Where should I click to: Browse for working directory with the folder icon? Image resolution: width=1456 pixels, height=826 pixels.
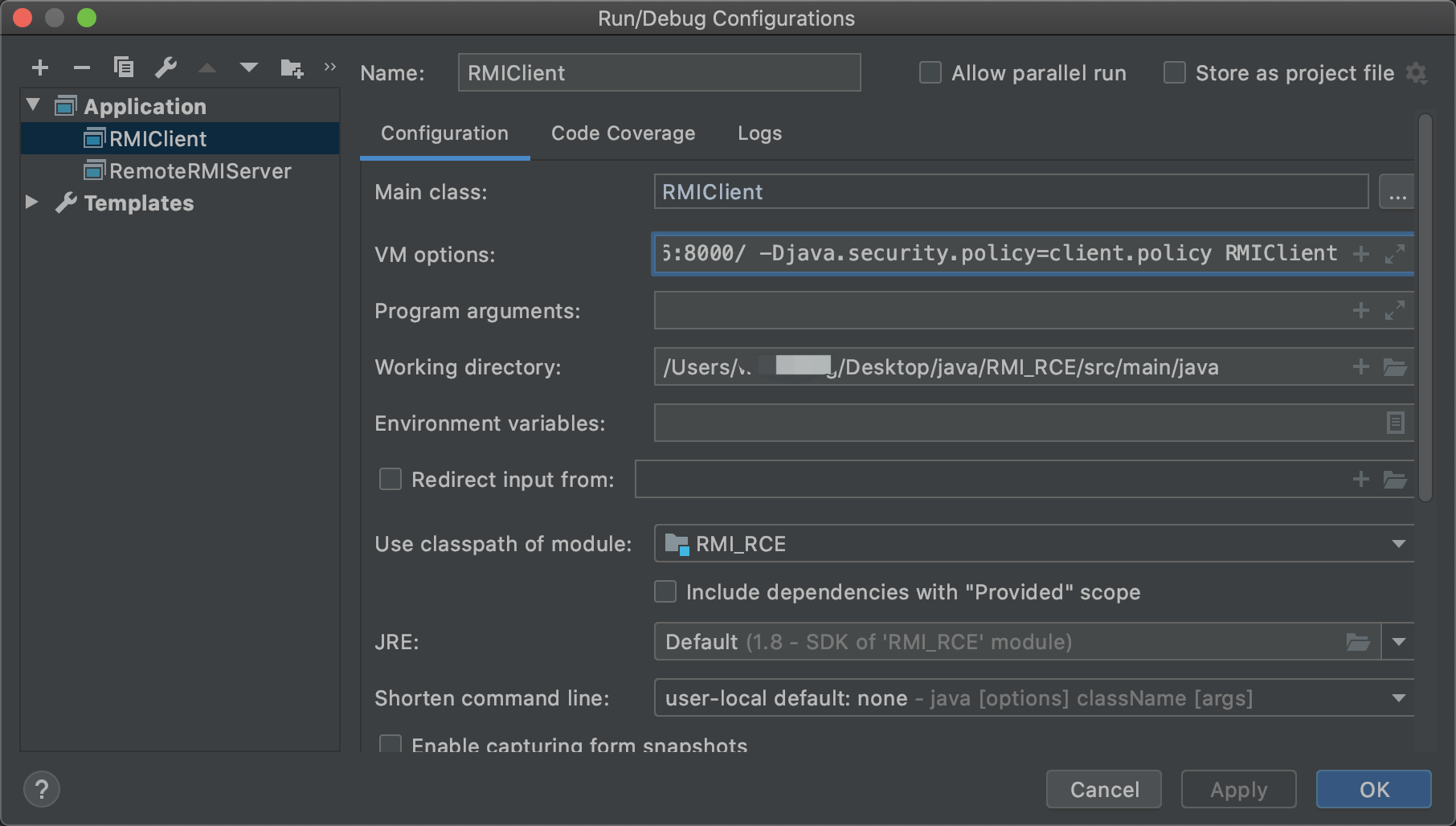pyautogui.click(x=1395, y=367)
